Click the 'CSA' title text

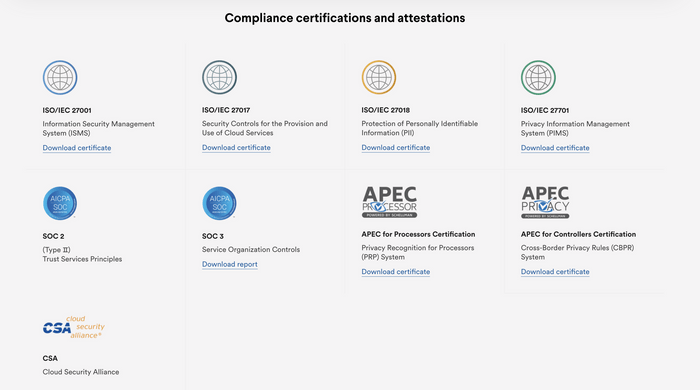(x=50, y=358)
